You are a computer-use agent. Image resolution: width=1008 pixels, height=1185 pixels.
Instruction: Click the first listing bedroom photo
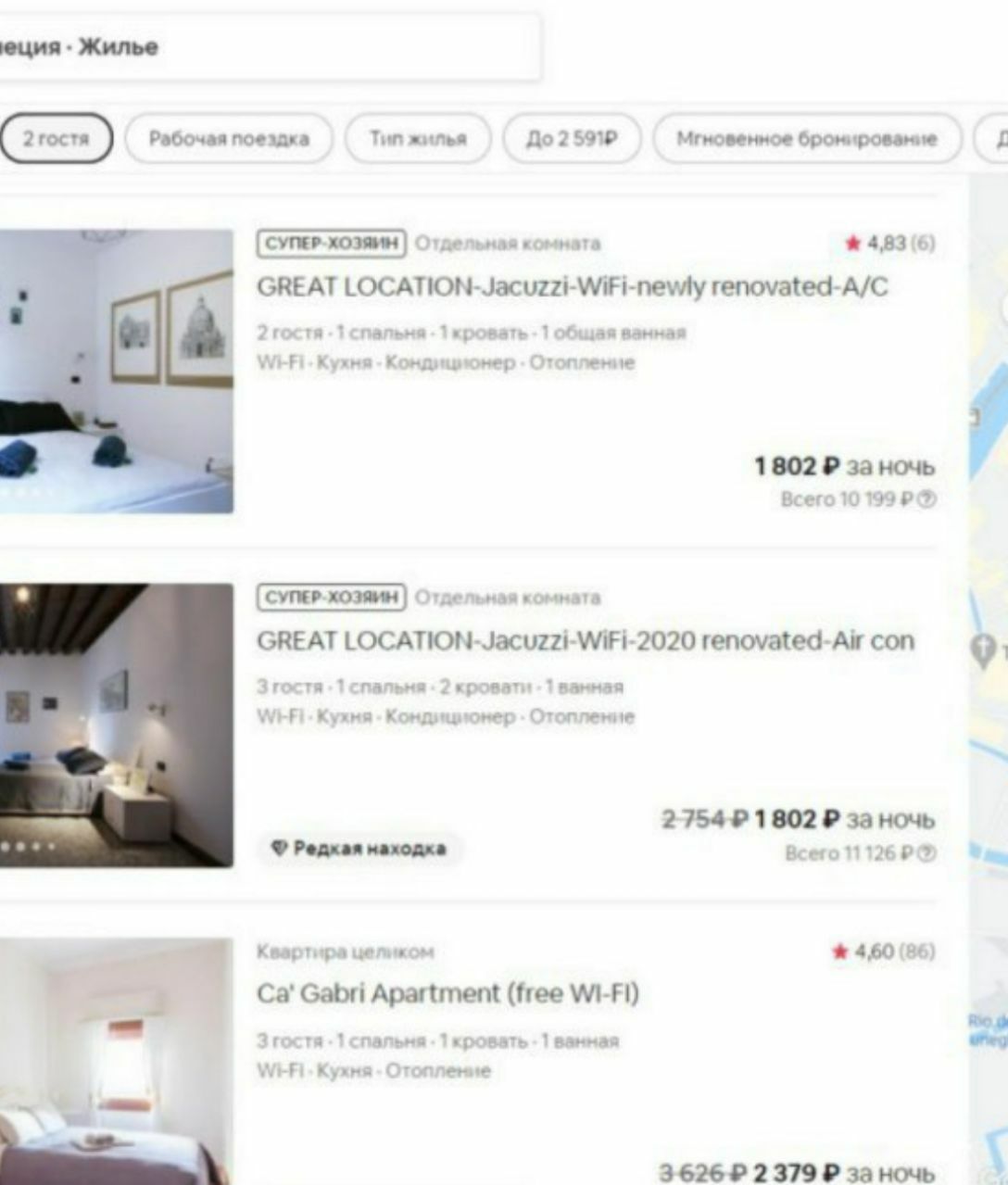(x=117, y=372)
